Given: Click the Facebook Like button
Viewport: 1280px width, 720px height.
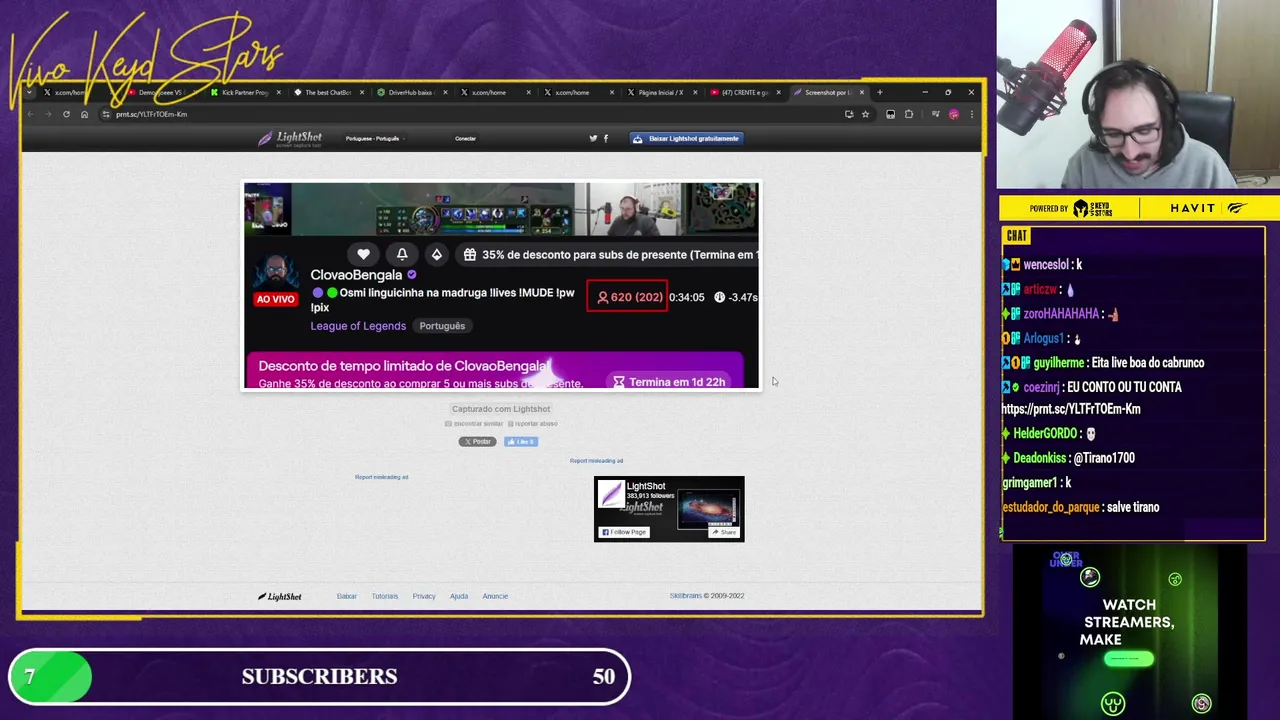Looking at the screenshot, I should click(520, 441).
